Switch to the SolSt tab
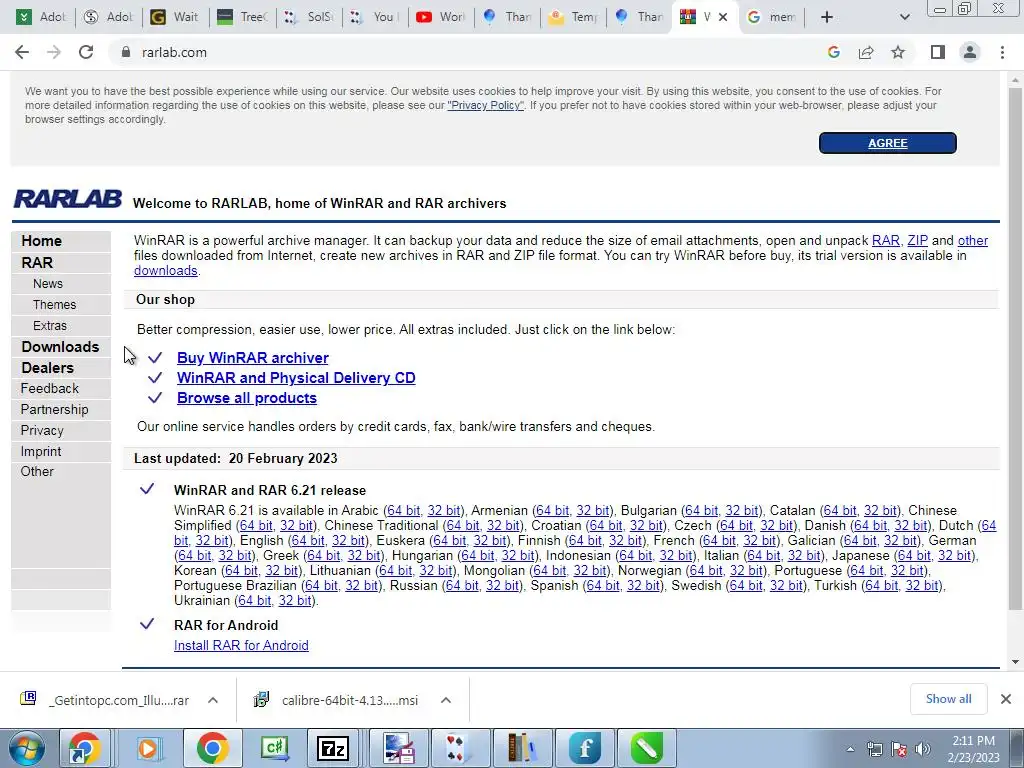This screenshot has width=1024, height=768. click(308, 17)
